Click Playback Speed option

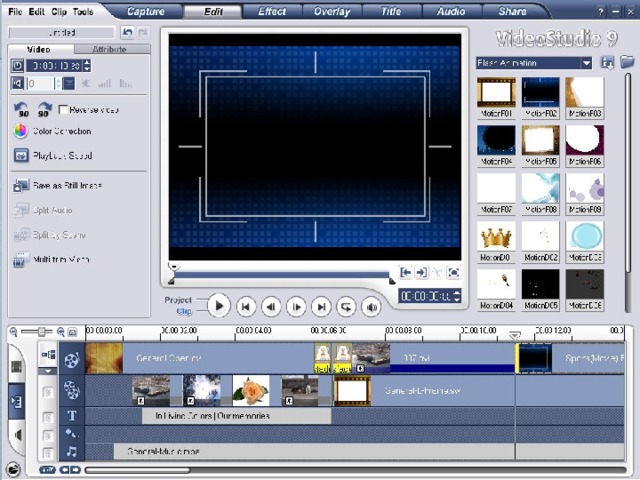pyautogui.click(x=53, y=156)
